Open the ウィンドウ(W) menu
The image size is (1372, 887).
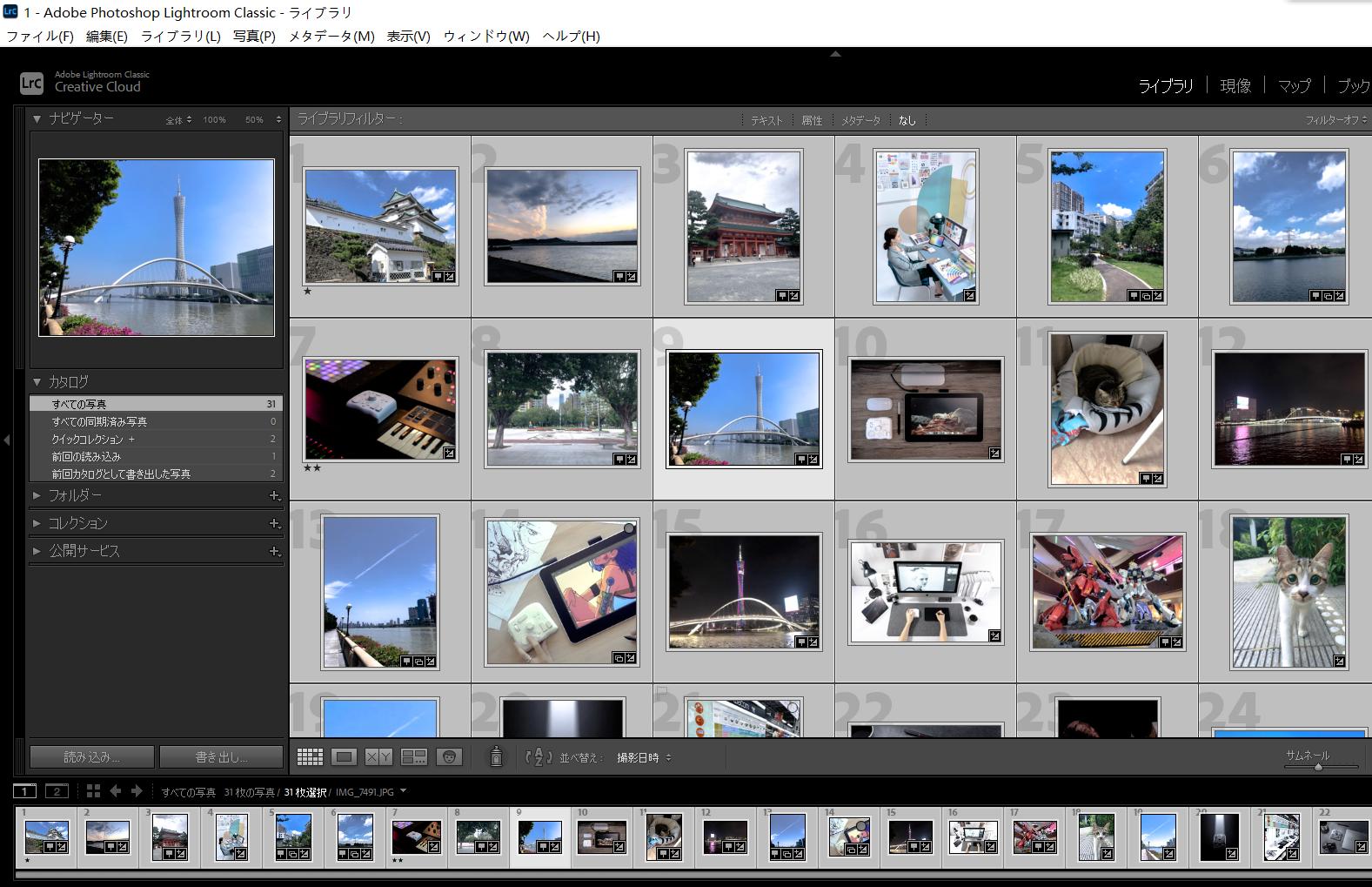pos(486,36)
